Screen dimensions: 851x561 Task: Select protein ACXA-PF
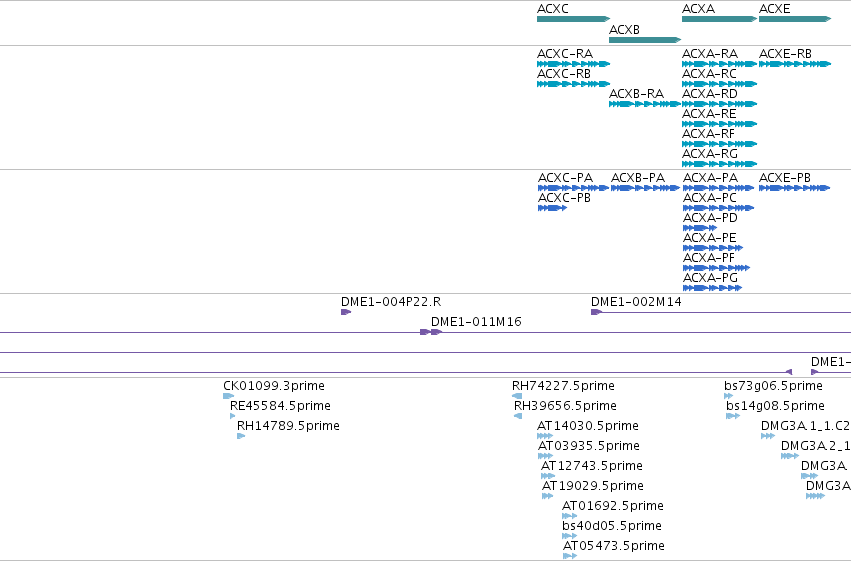[716, 268]
